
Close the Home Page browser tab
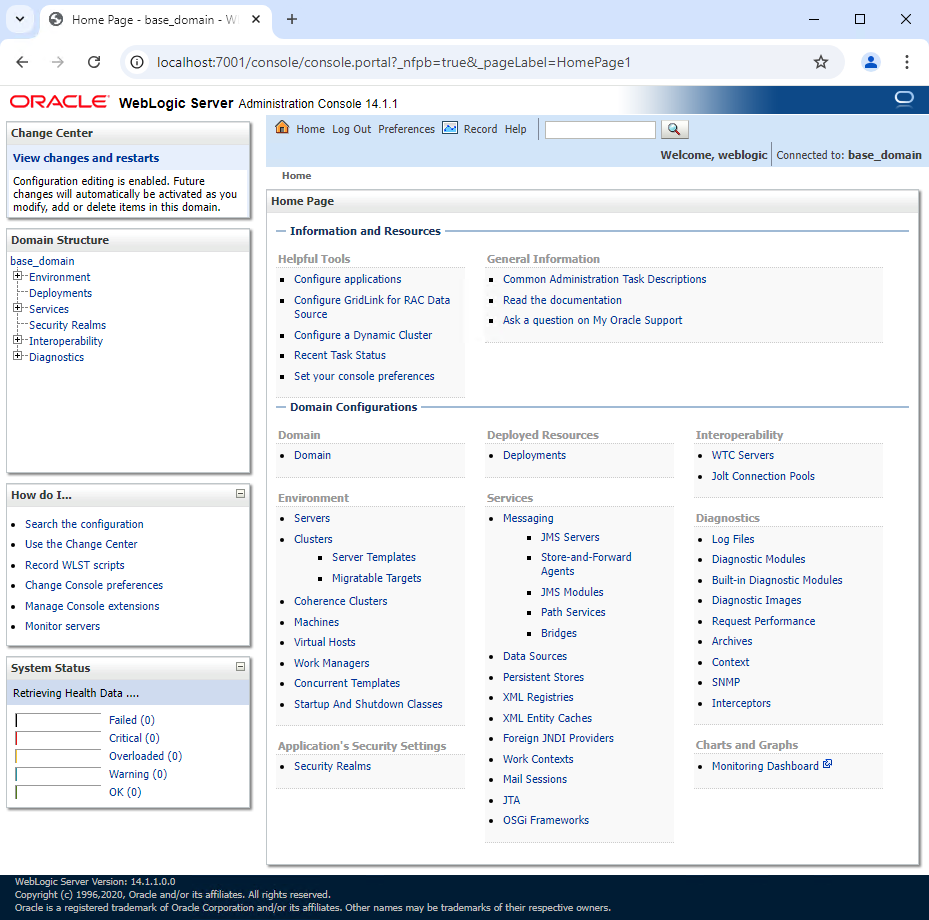click(x=256, y=20)
